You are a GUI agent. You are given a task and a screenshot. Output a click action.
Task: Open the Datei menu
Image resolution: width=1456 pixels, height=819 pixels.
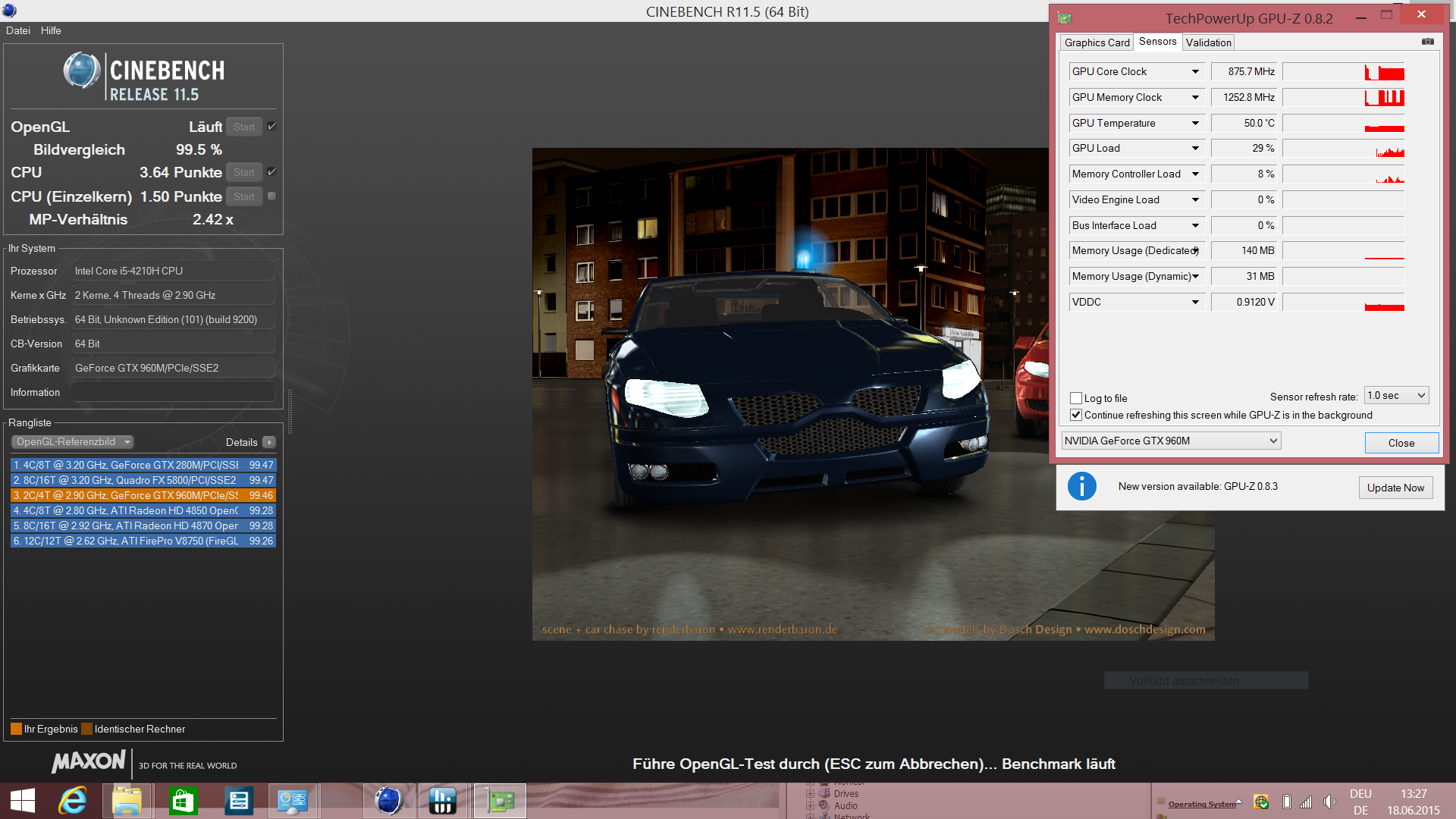18,30
